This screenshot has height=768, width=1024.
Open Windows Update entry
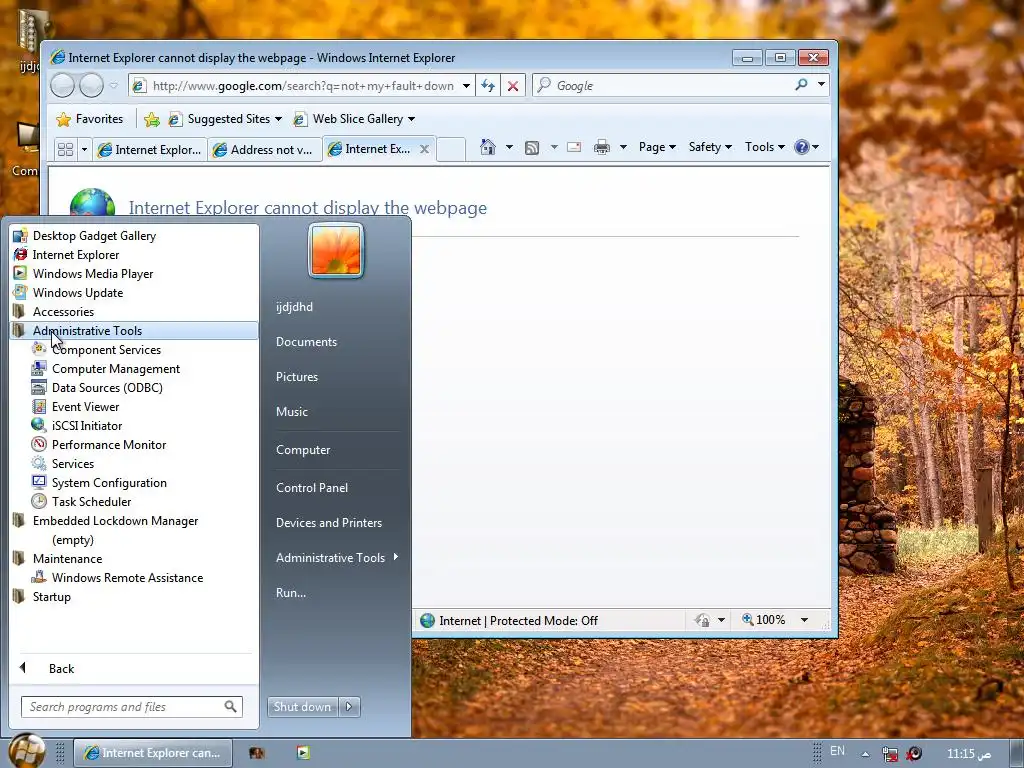134,293
